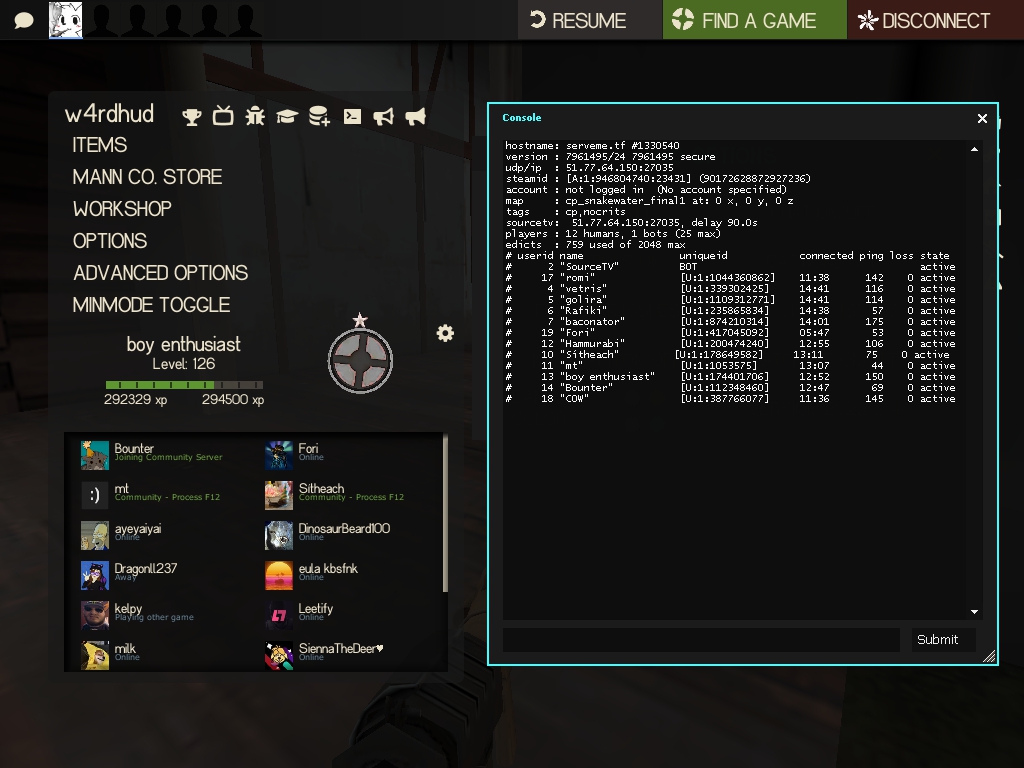Click the console scroll up arrow

(x=974, y=150)
